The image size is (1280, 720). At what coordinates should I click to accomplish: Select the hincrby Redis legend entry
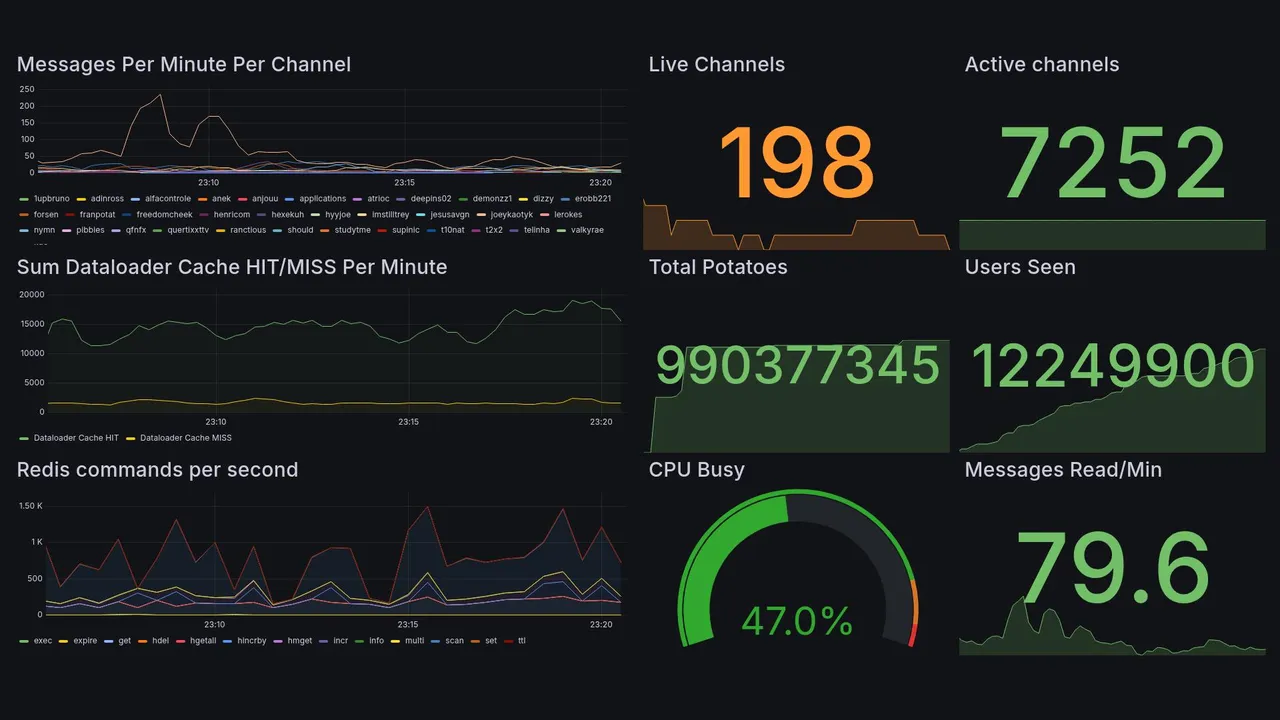point(245,640)
